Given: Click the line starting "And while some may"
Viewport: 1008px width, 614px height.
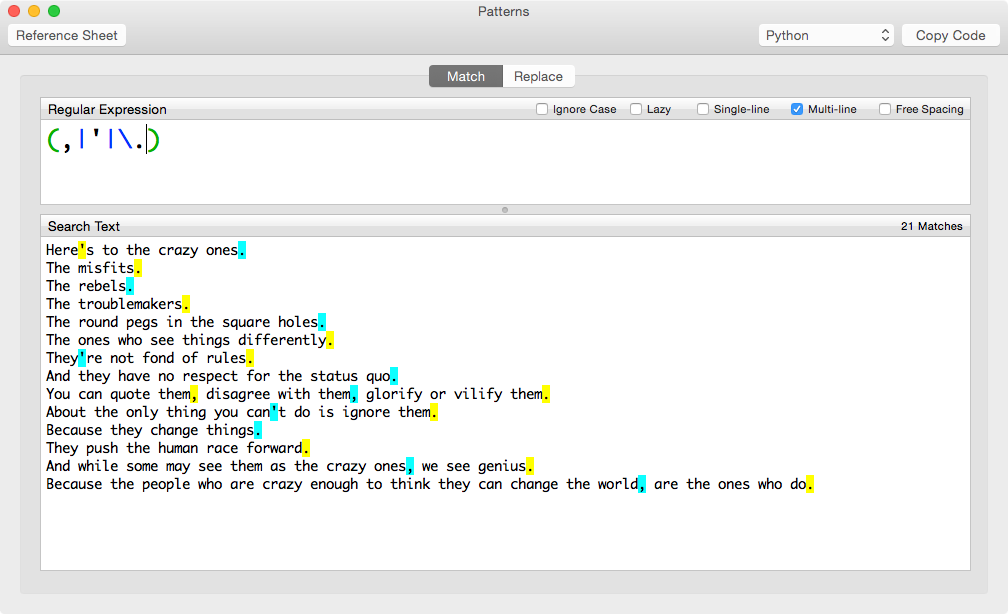Looking at the screenshot, I should [x=290, y=466].
